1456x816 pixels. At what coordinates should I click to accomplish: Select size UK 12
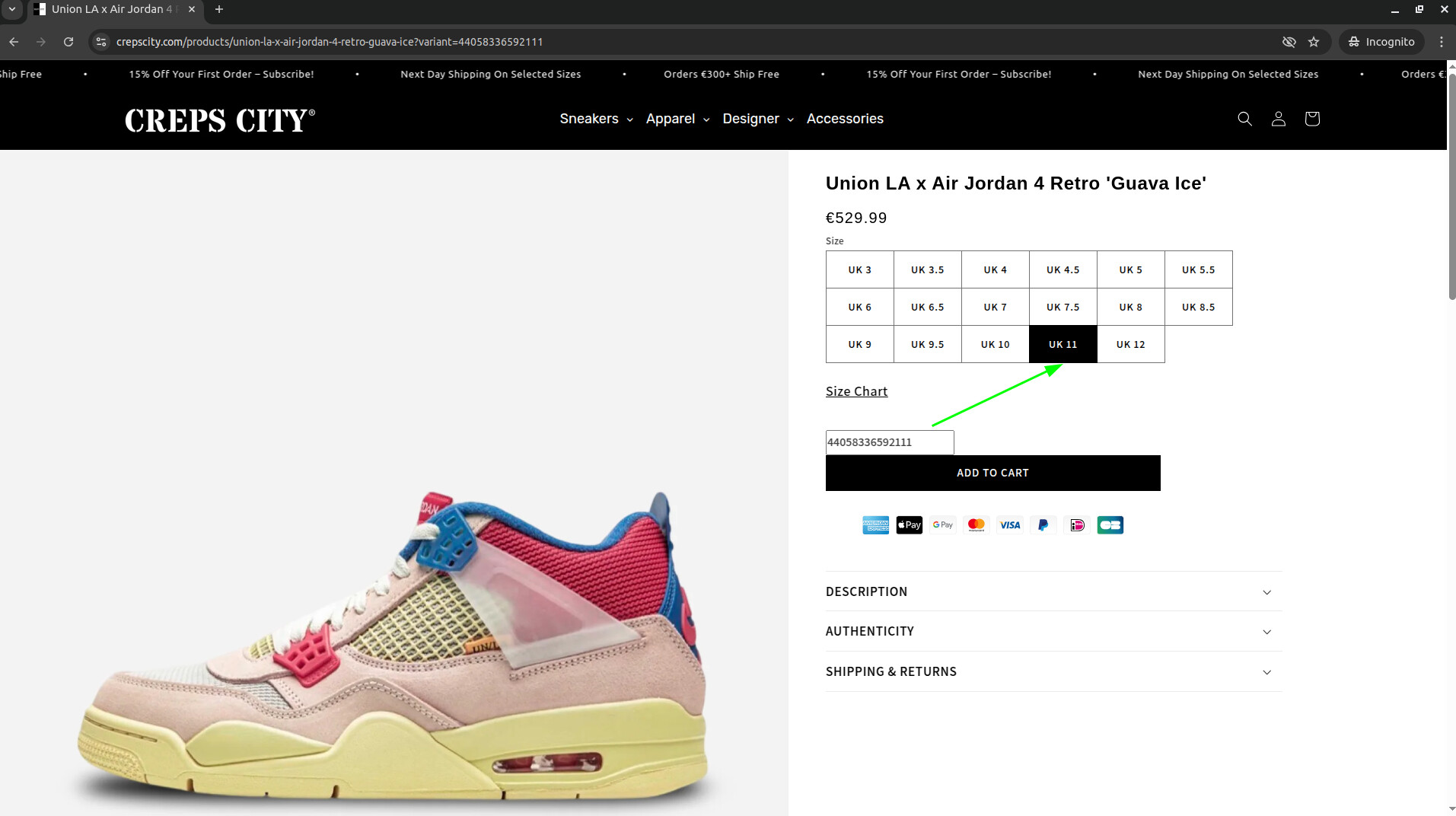[1130, 344]
